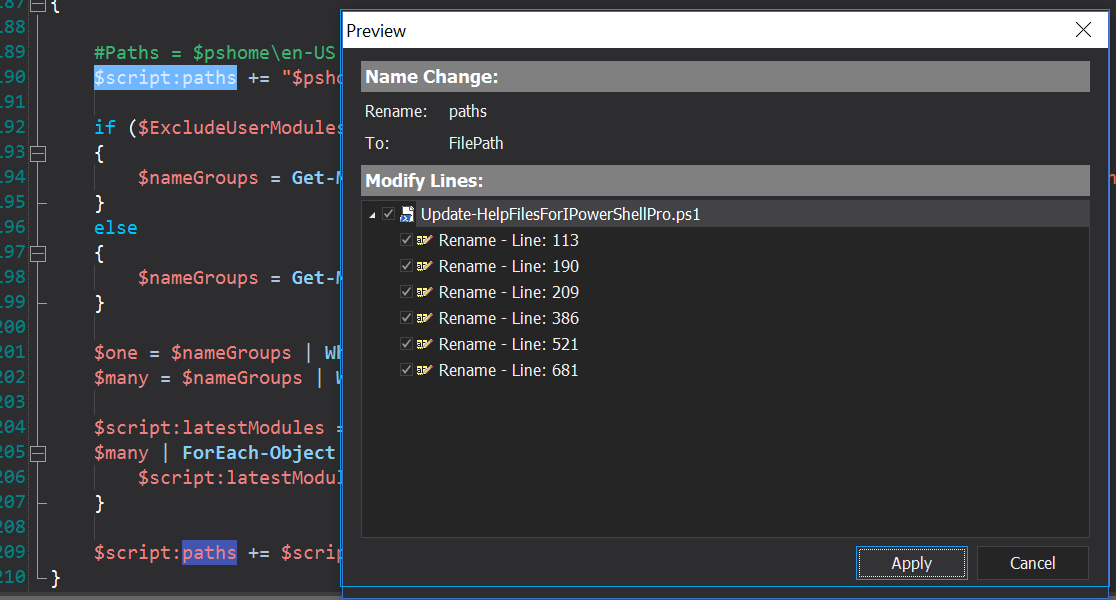Click the 'if' keyword on editor line 192

105,127
